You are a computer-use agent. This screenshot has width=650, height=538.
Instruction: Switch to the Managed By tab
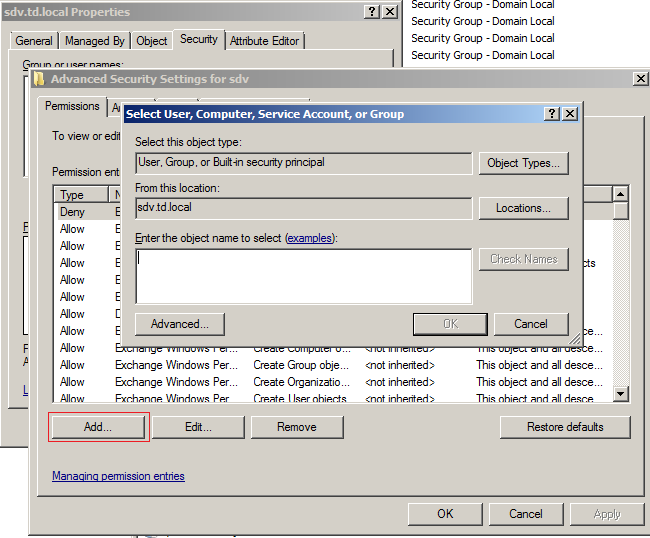[95, 41]
